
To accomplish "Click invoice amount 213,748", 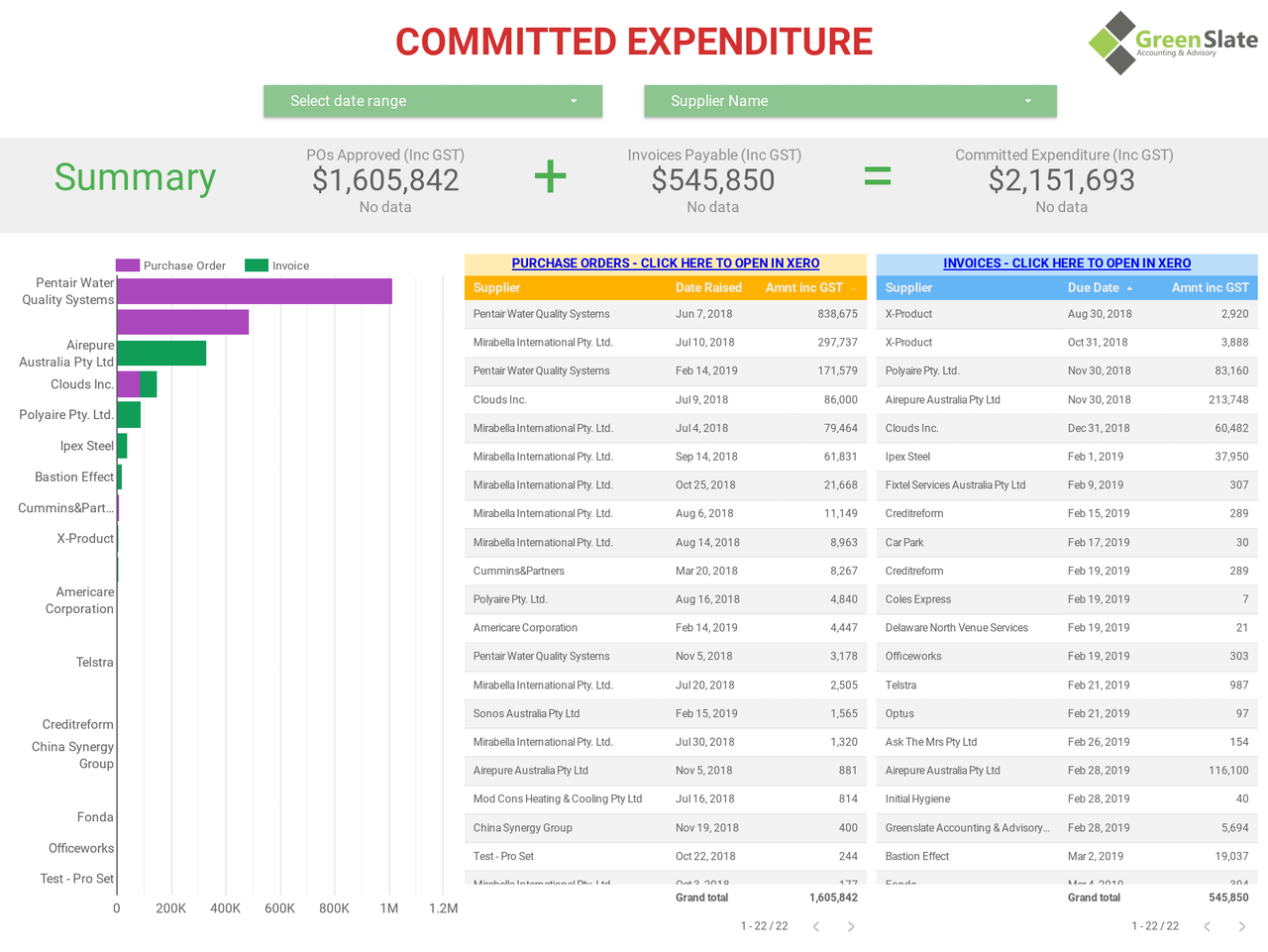I will [x=1228, y=400].
